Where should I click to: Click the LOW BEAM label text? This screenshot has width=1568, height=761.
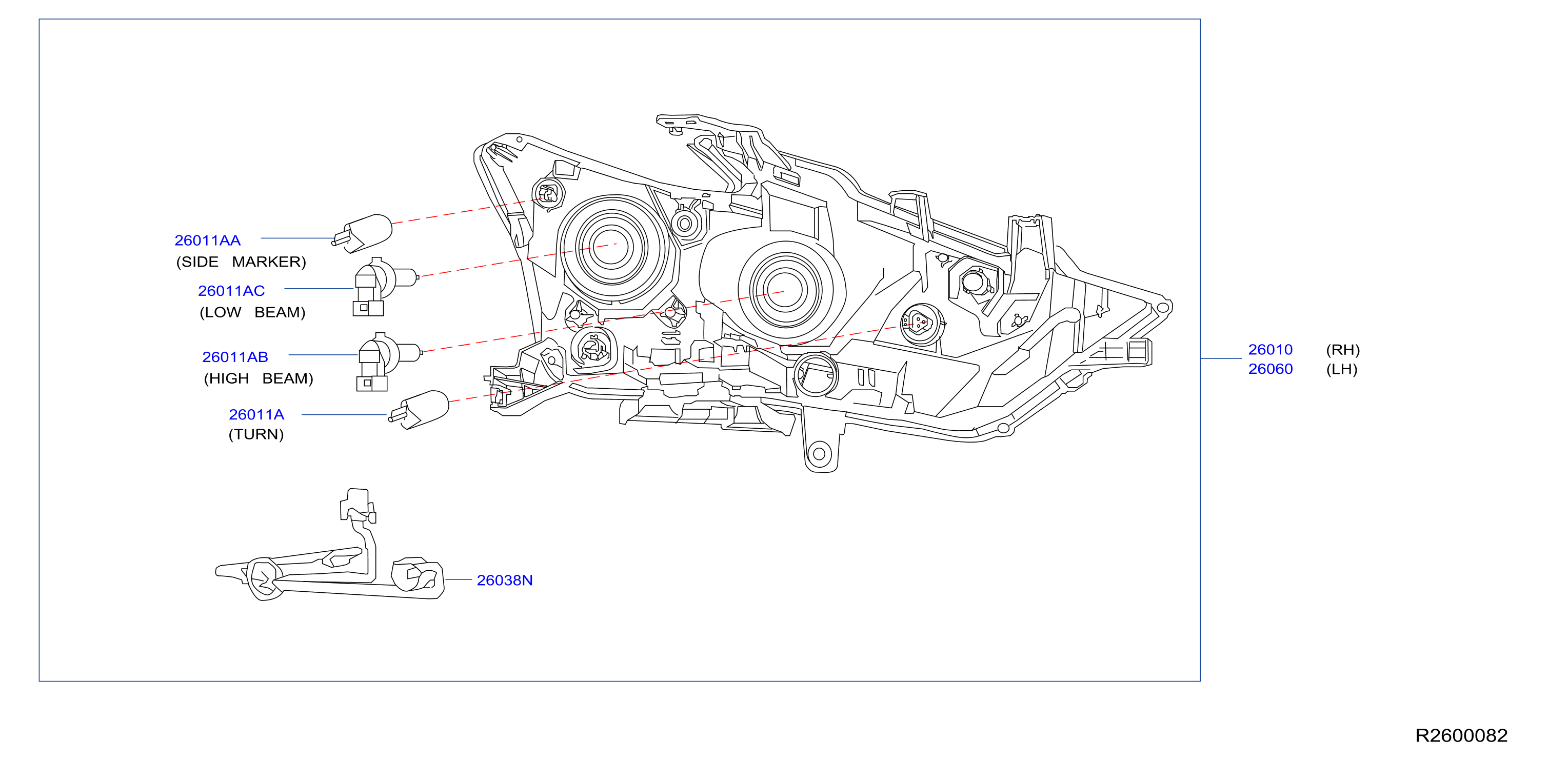pos(252,313)
